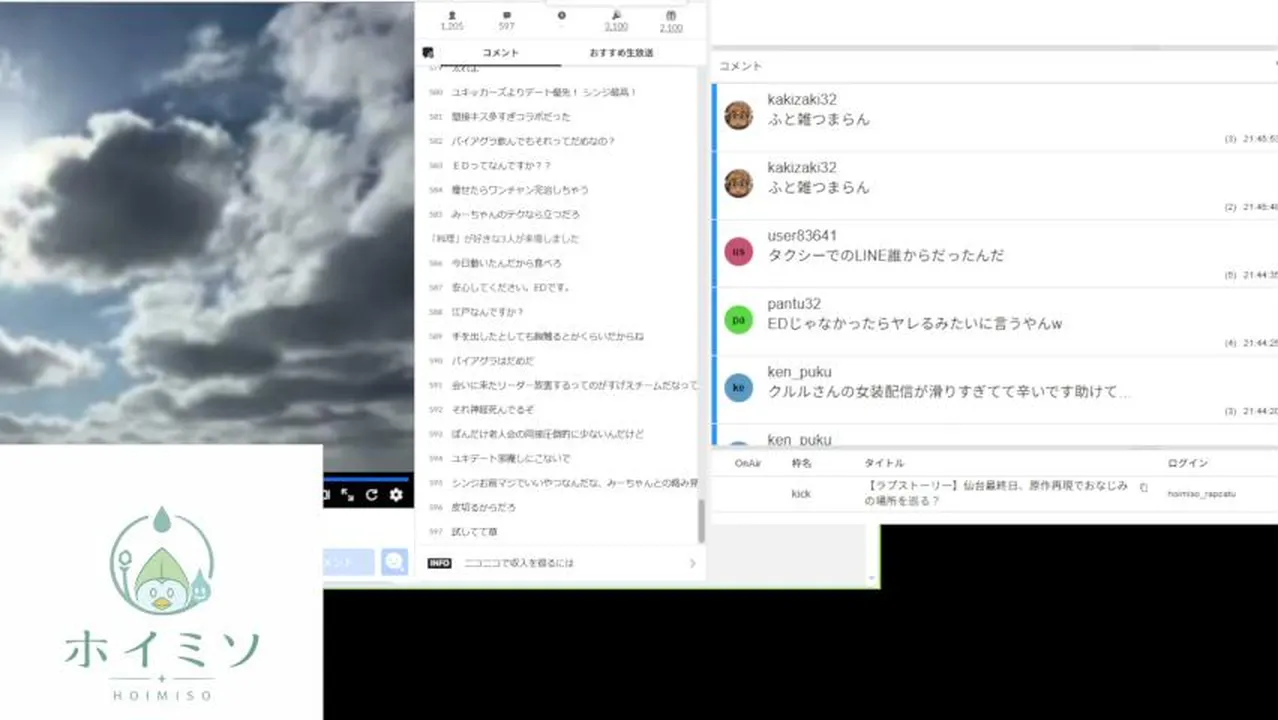Select comment 江戸なんですか?
The height and width of the screenshot is (720, 1278).
[x=488, y=312]
